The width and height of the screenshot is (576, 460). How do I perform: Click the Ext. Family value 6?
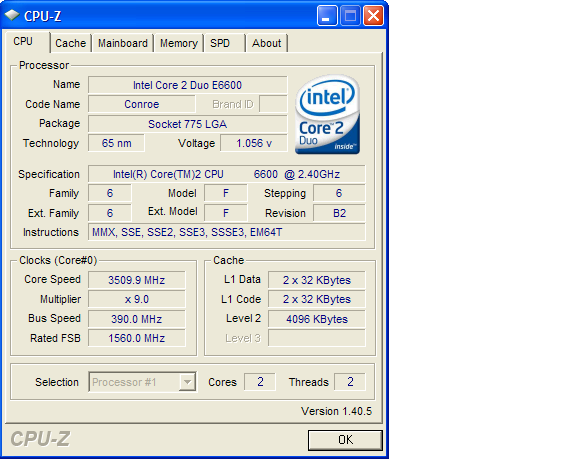click(110, 213)
